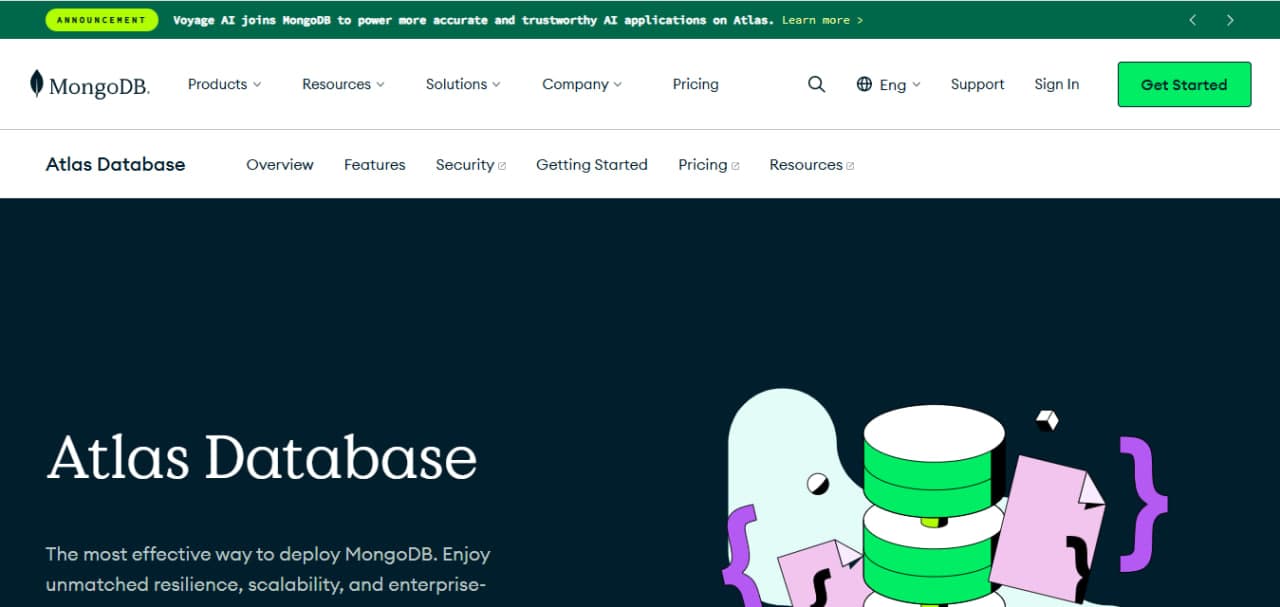Open the Eng language selector
Screen dimensions: 1280x607
889,84
